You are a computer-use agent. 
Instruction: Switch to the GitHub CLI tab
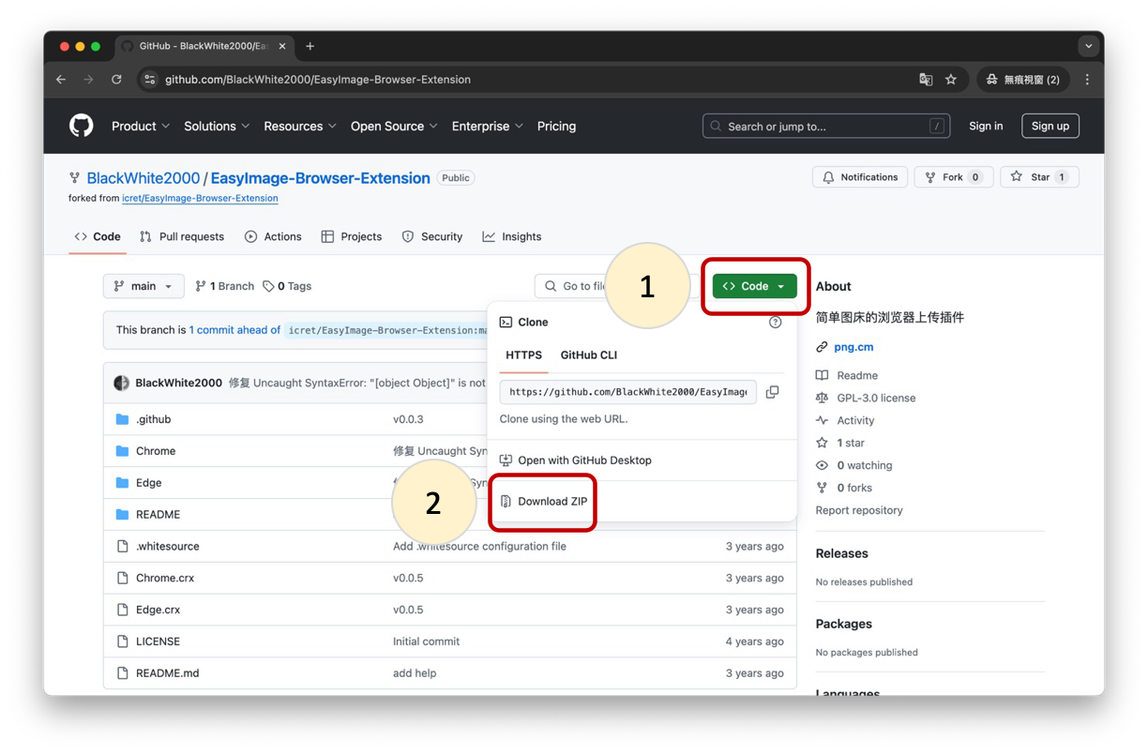click(x=588, y=355)
